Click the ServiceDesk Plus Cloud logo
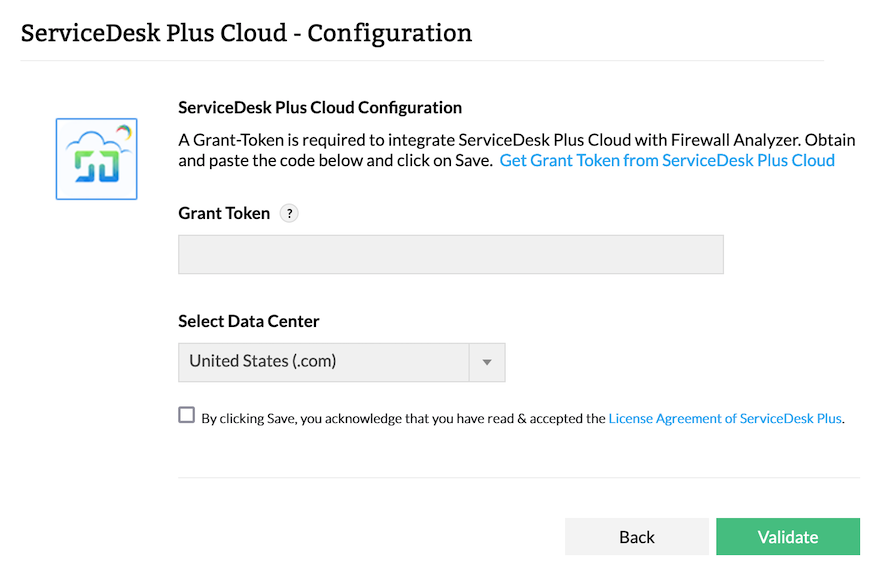This screenshot has height=575, width=880. pyautogui.click(x=96, y=158)
